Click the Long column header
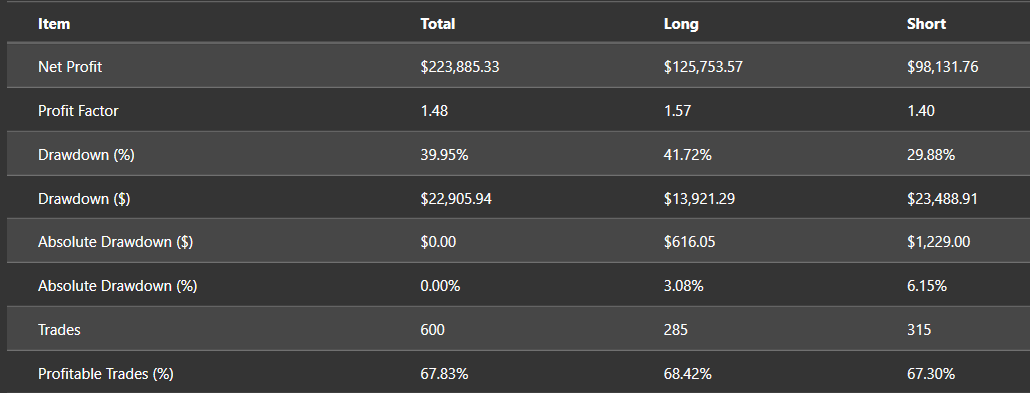1030x393 pixels. [681, 24]
